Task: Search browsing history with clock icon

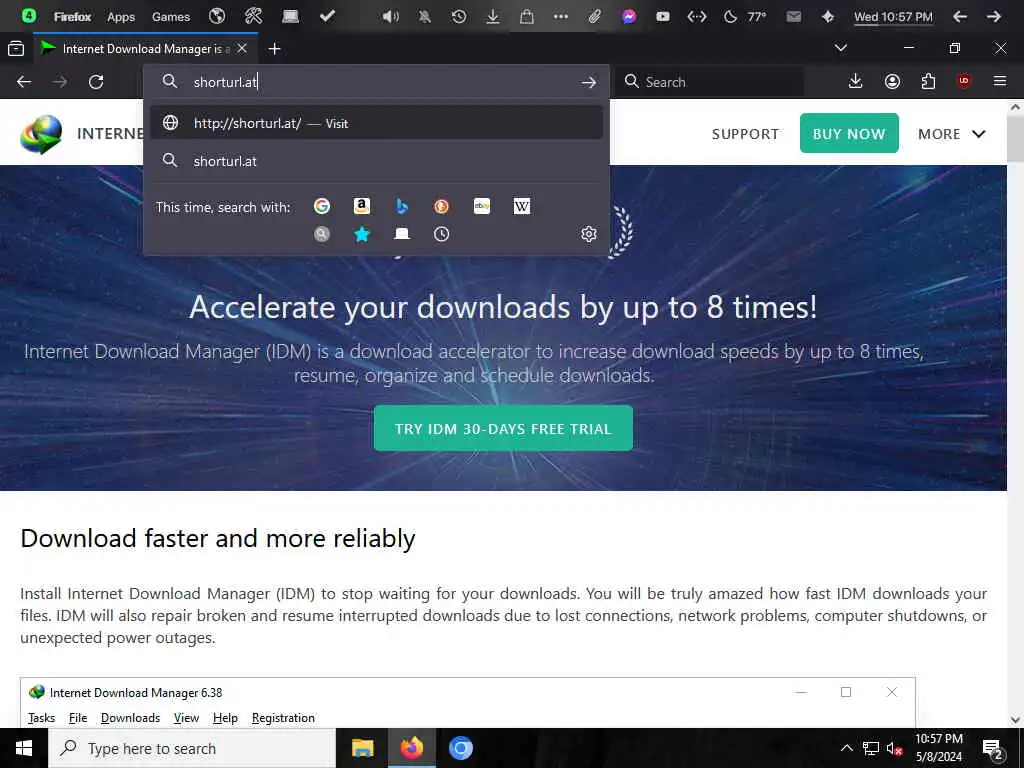Action: point(441,234)
